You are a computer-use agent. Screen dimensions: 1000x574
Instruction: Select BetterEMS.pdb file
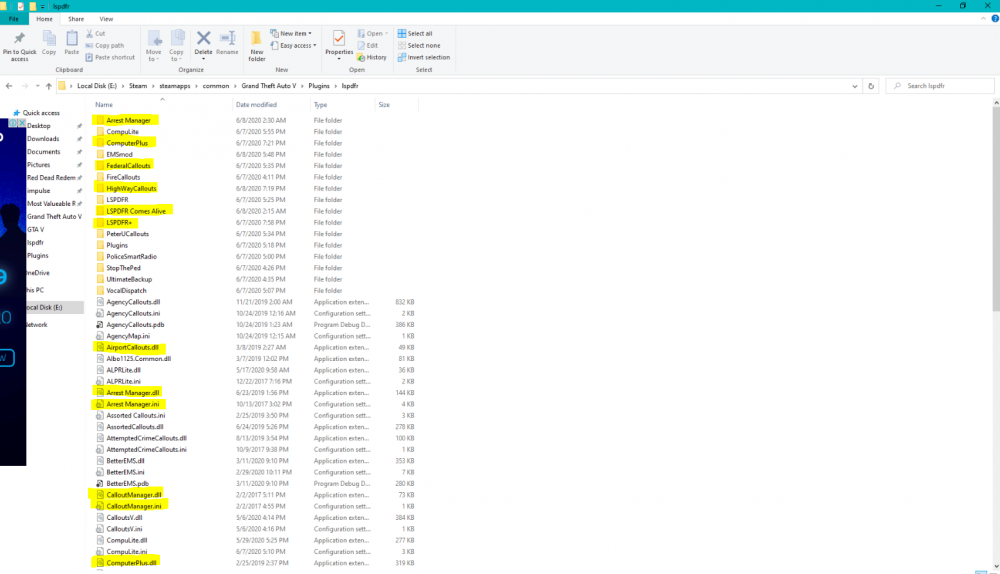[x=127, y=483]
